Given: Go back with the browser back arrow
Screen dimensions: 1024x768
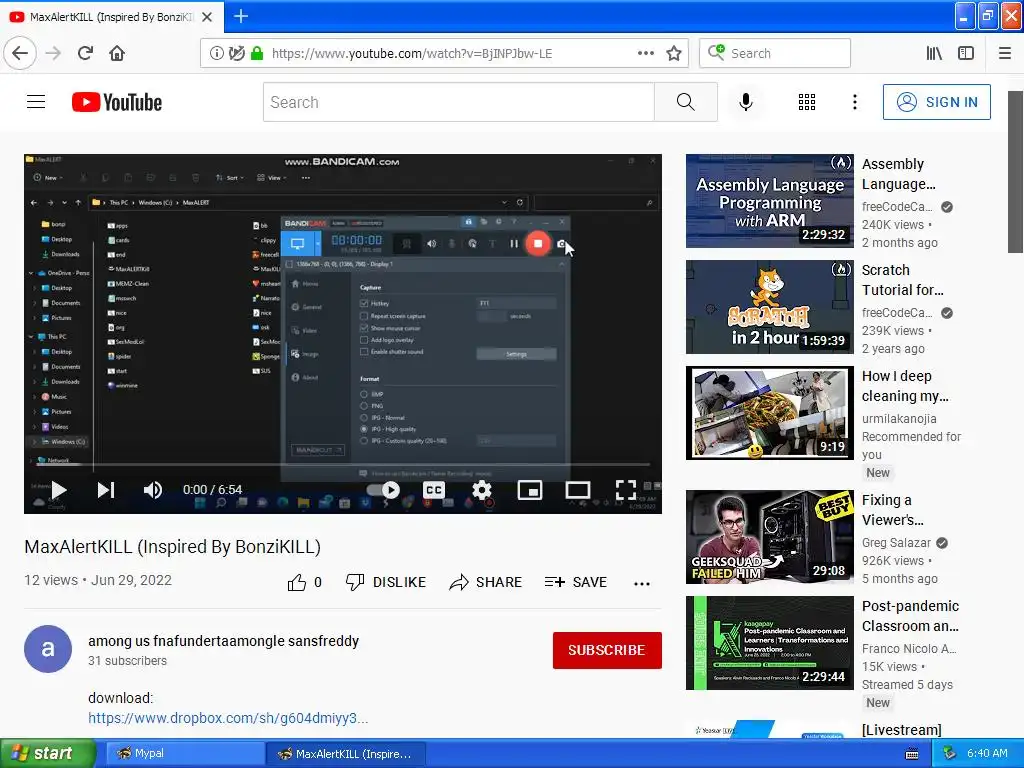Looking at the screenshot, I should (x=20, y=54).
